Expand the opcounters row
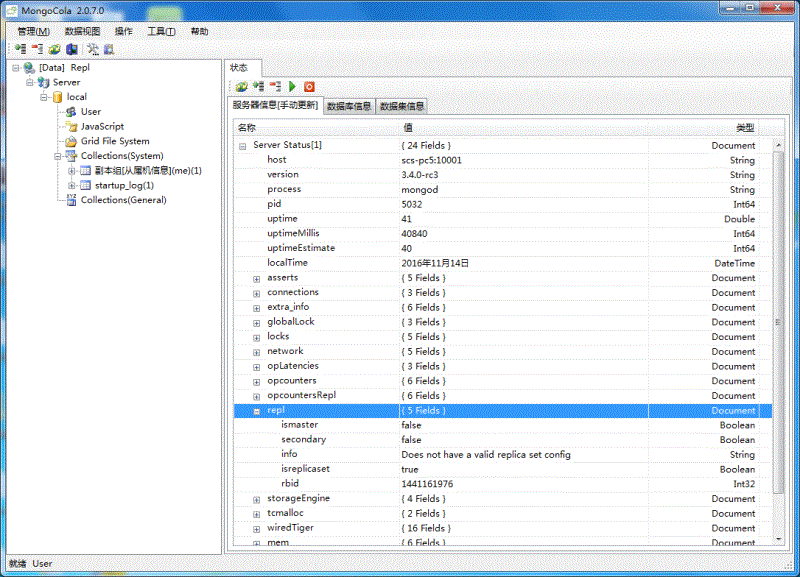Screen dimensions: 800x577 tap(257, 382)
